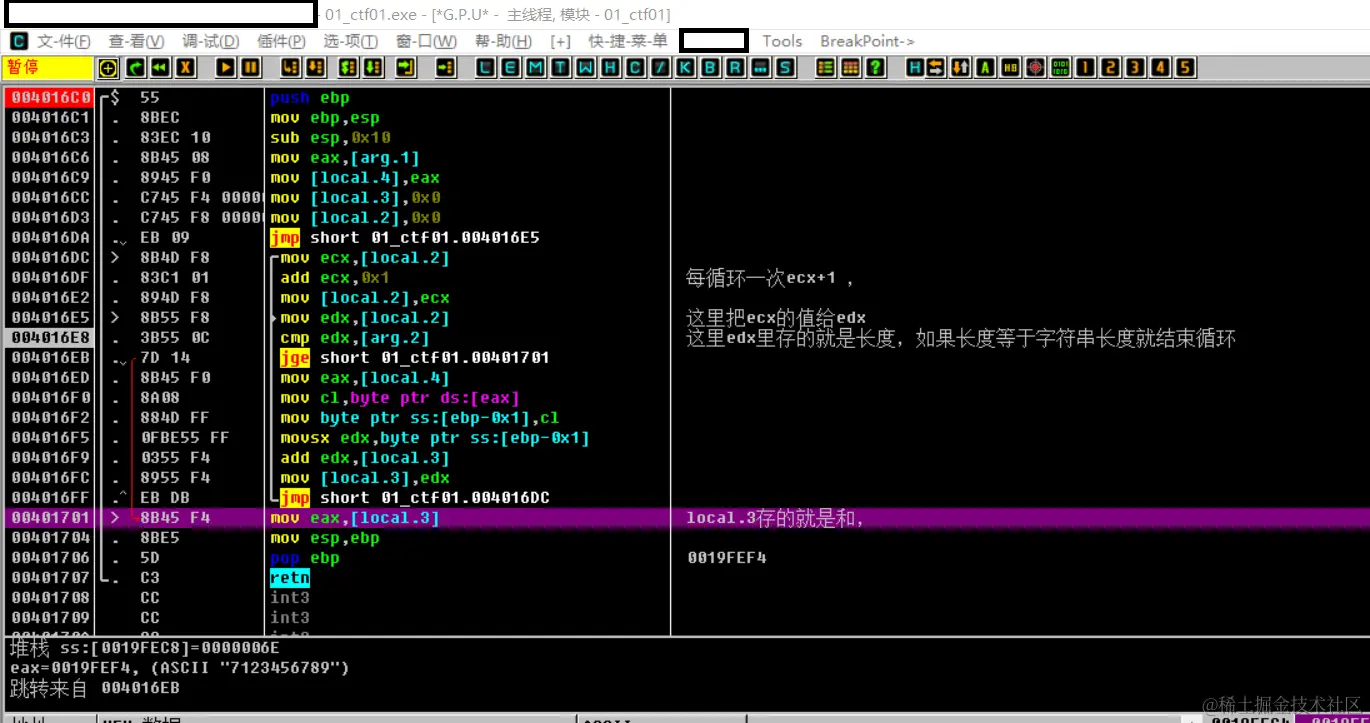The width and height of the screenshot is (1370, 723).
Task: Click the numbered 1 toolbar button
Action: pyautogui.click(x=1086, y=68)
